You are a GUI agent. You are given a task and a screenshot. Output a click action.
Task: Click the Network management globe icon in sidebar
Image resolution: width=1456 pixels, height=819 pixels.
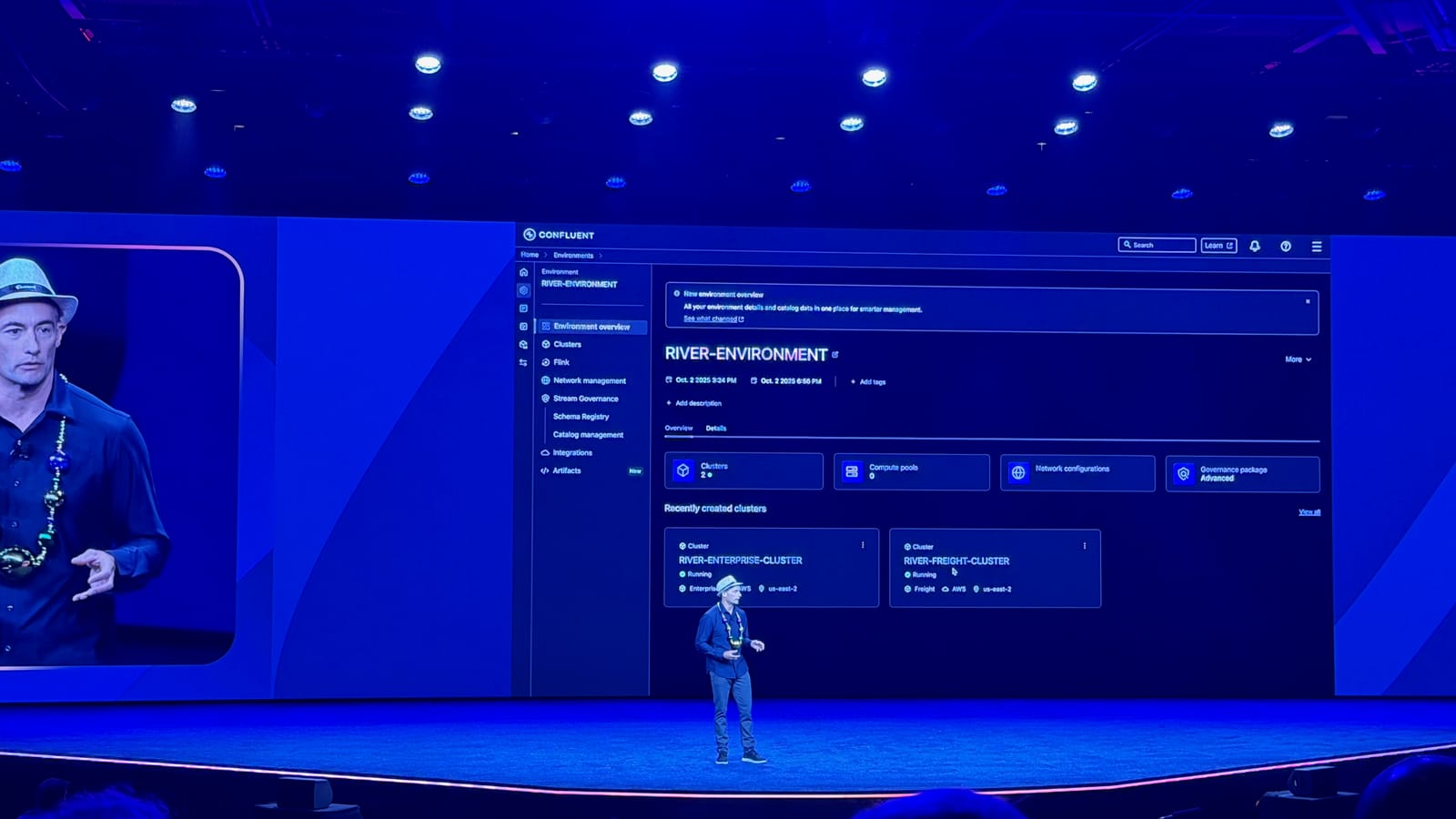point(545,380)
